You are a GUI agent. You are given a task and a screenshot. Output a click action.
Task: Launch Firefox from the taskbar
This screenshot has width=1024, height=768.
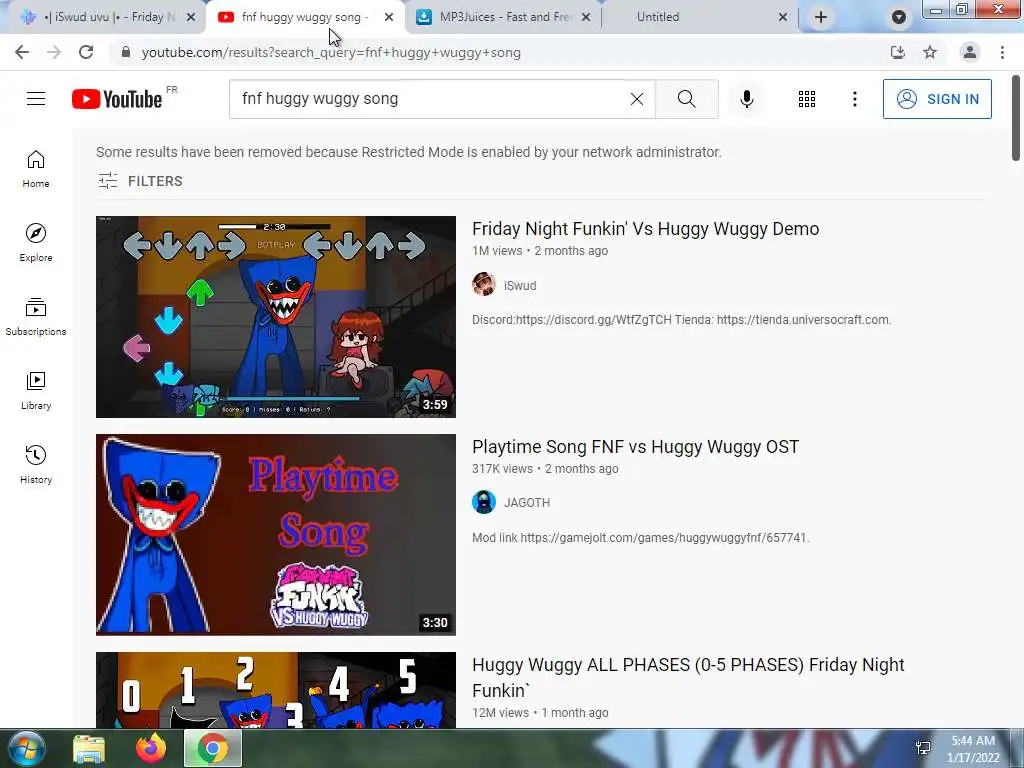(x=151, y=748)
